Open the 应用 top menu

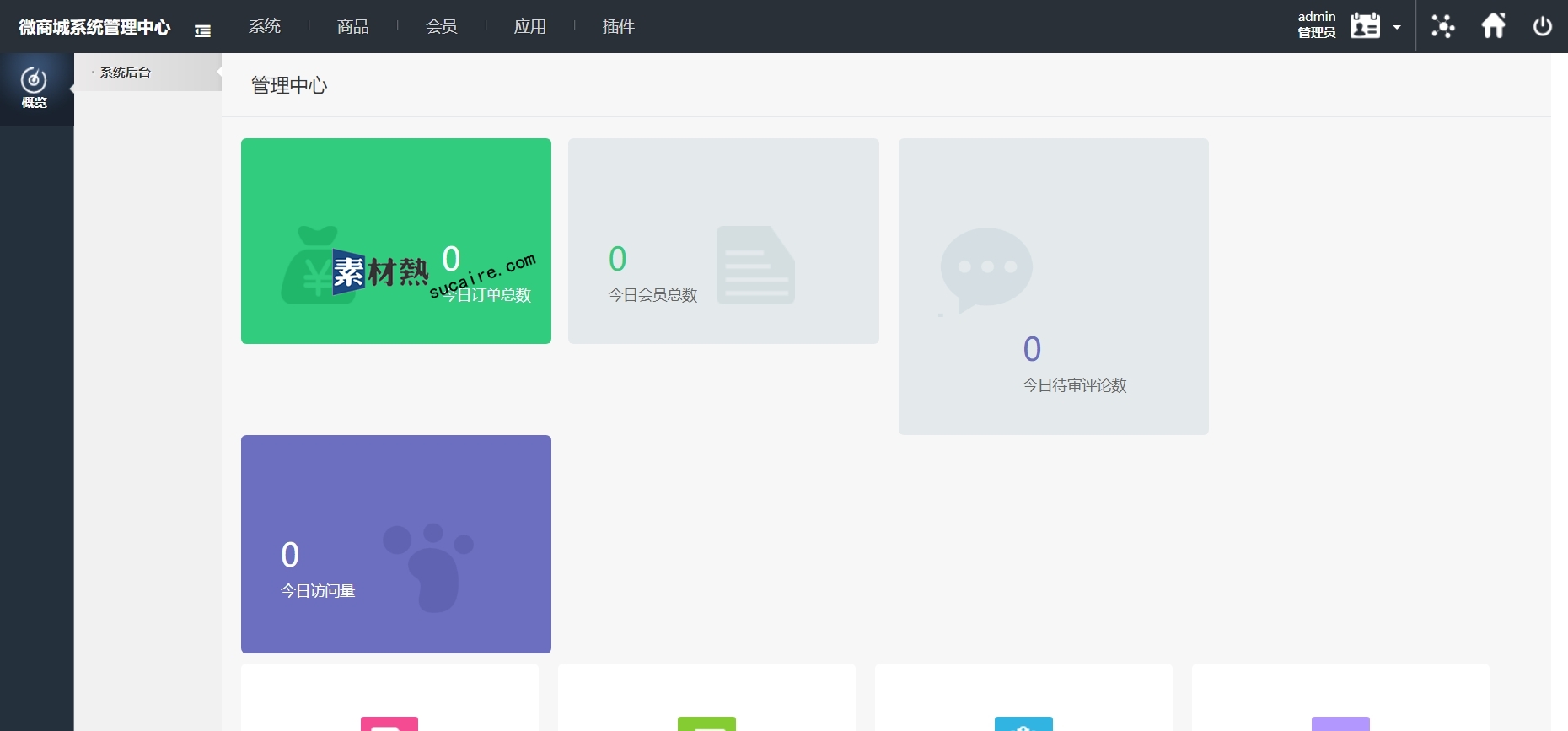(x=530, y=26)
